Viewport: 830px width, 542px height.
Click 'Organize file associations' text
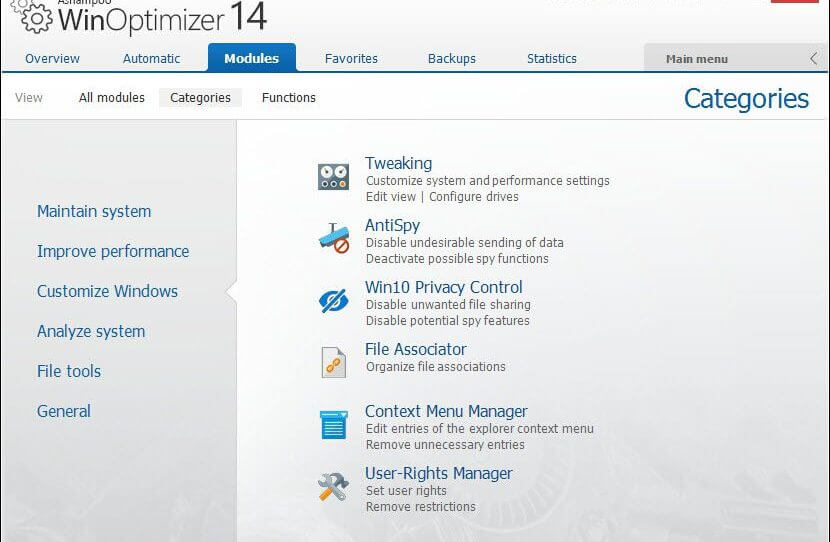[436, 367]
